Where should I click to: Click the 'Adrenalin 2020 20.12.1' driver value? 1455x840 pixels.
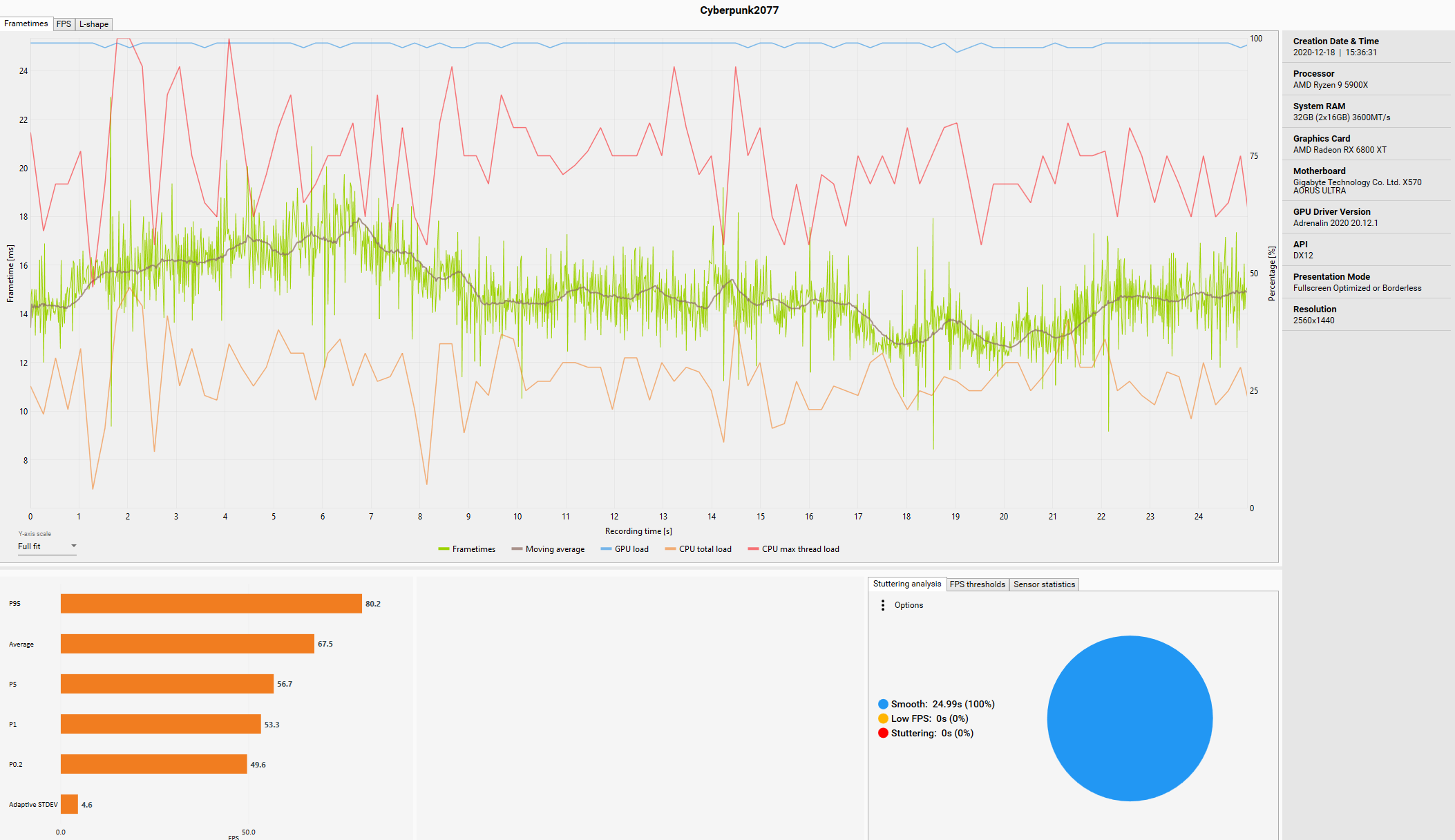pyautogui.click(x=1335, y=223)
